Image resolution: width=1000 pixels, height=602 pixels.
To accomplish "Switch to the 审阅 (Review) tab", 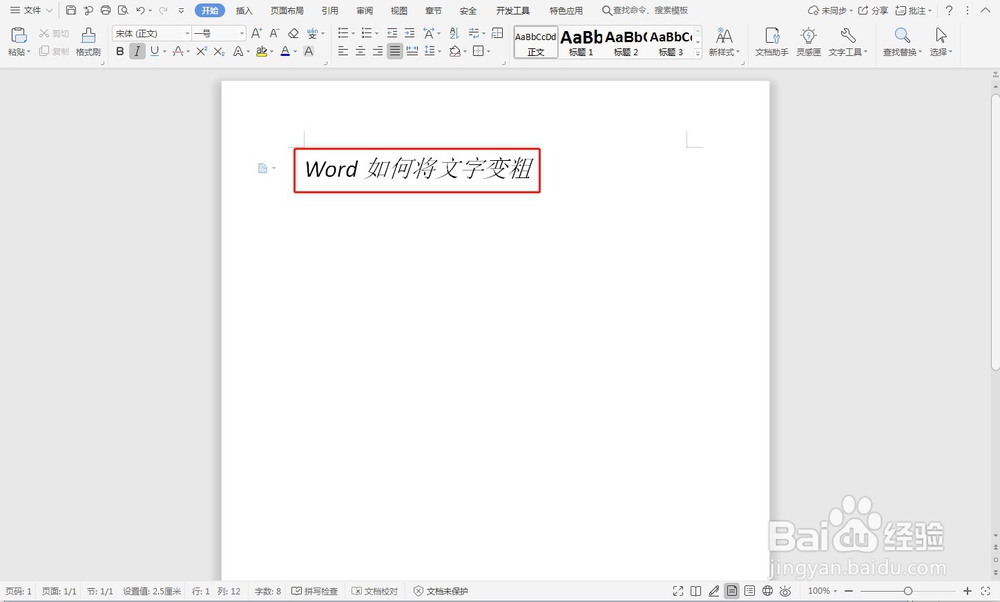I will coord(365,10).
